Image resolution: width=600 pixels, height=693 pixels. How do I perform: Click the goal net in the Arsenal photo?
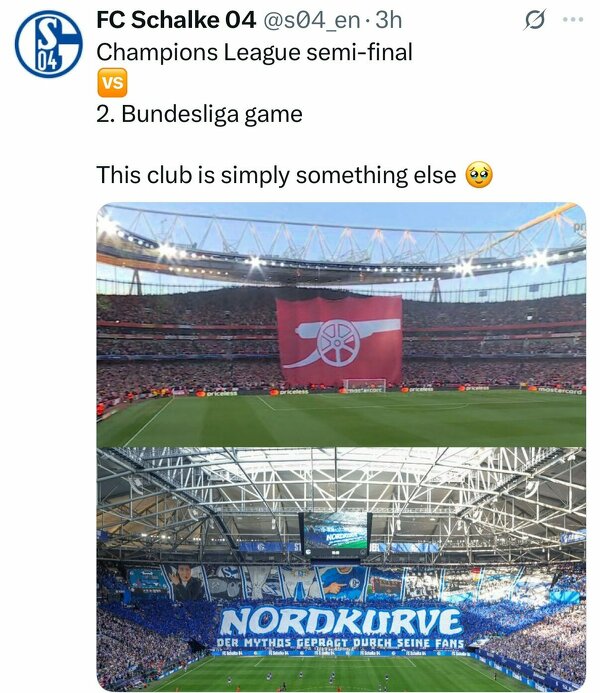(365, 385)
